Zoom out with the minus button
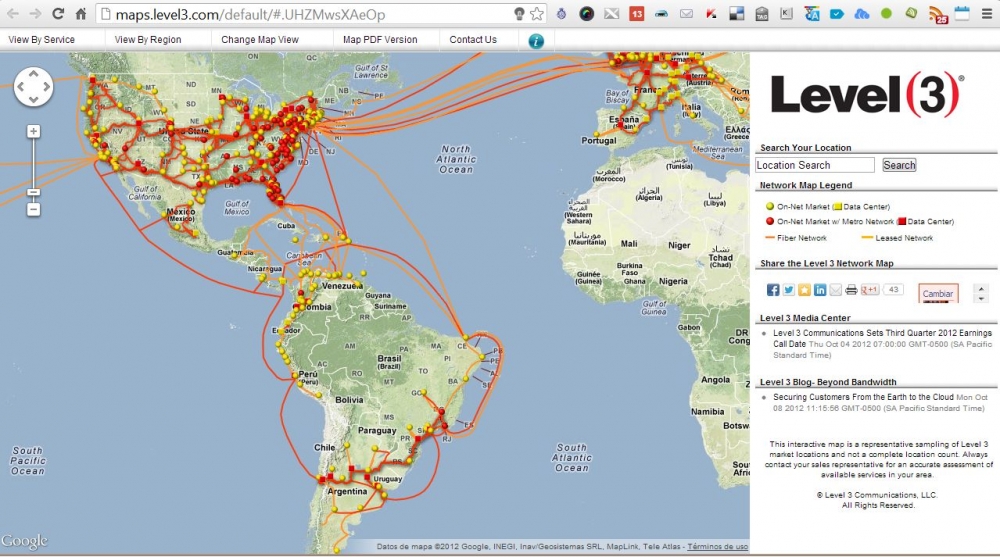Viewport: 1000px width, 557px height. tap(33, 209)
